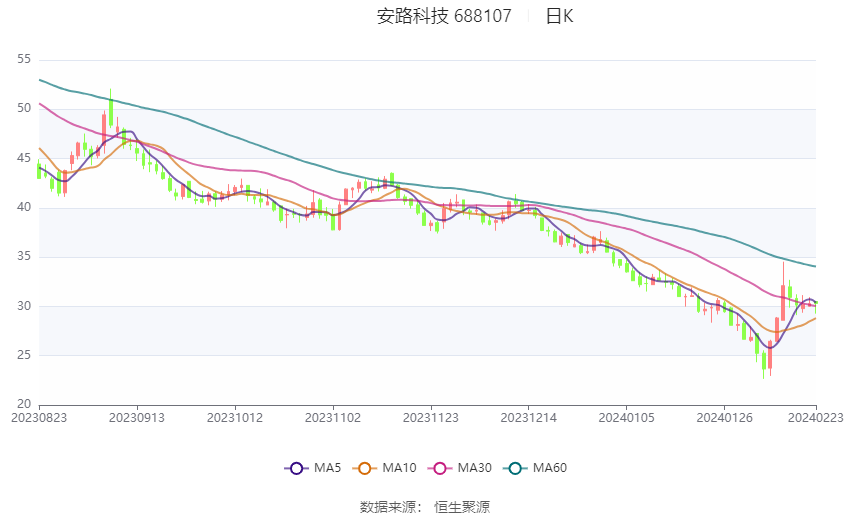Viewport: 850px width, 517px height.
Task: Click the 20240105 x-axis date label
Action: coord(627,418)
